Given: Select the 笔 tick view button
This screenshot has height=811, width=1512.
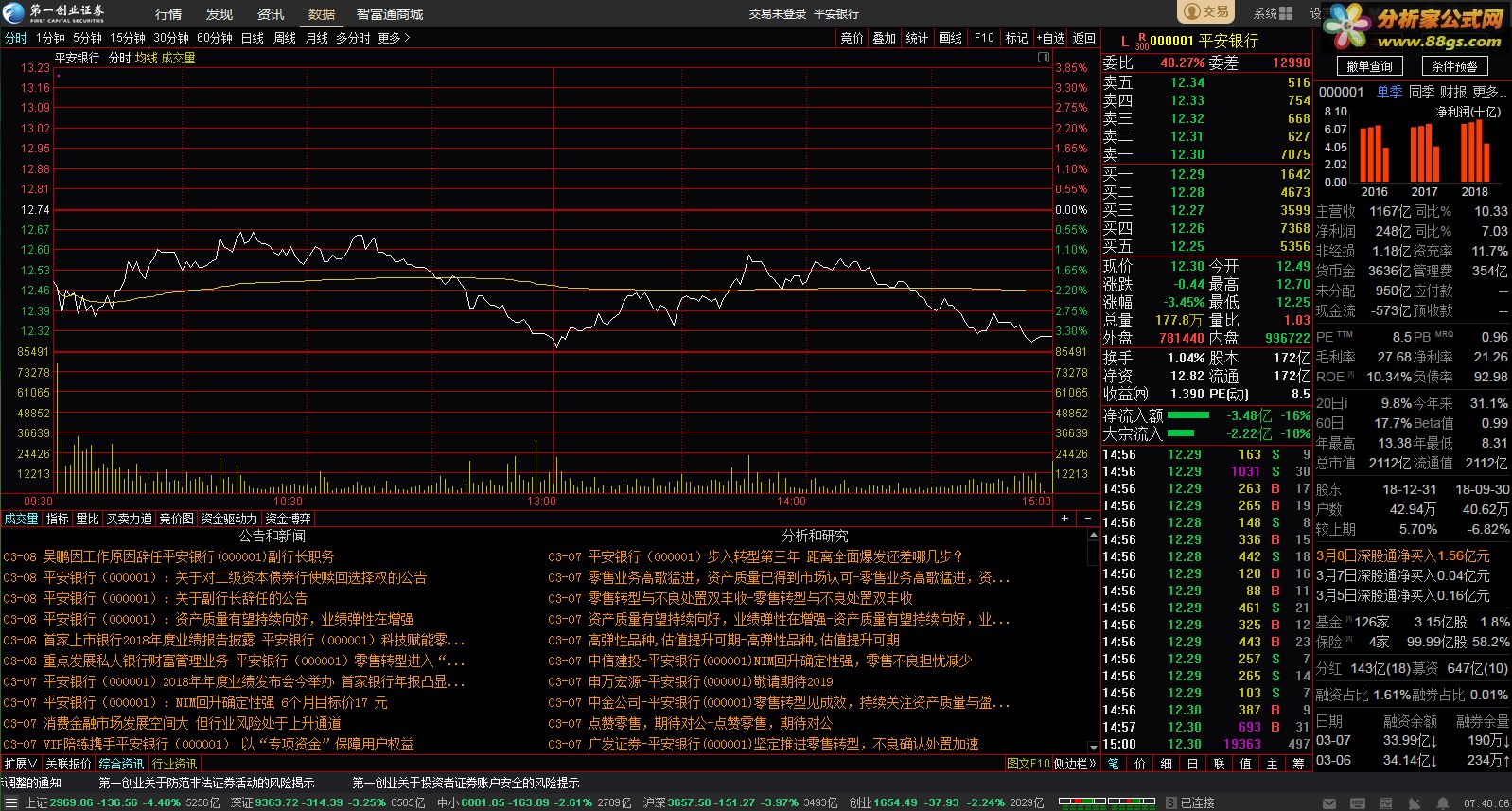Looking at the screenshot, I should [x=1114, y=763].
